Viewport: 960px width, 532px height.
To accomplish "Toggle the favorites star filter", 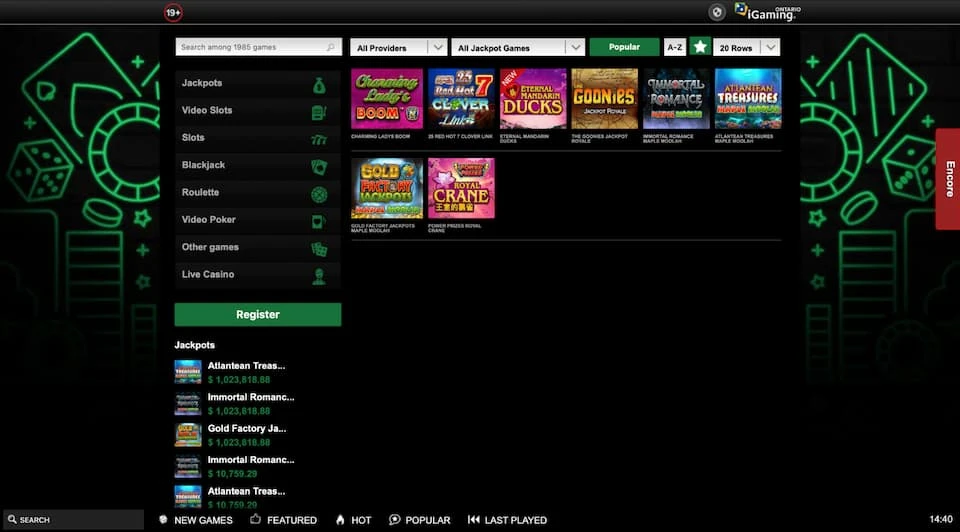I will (x=700, y=47).
